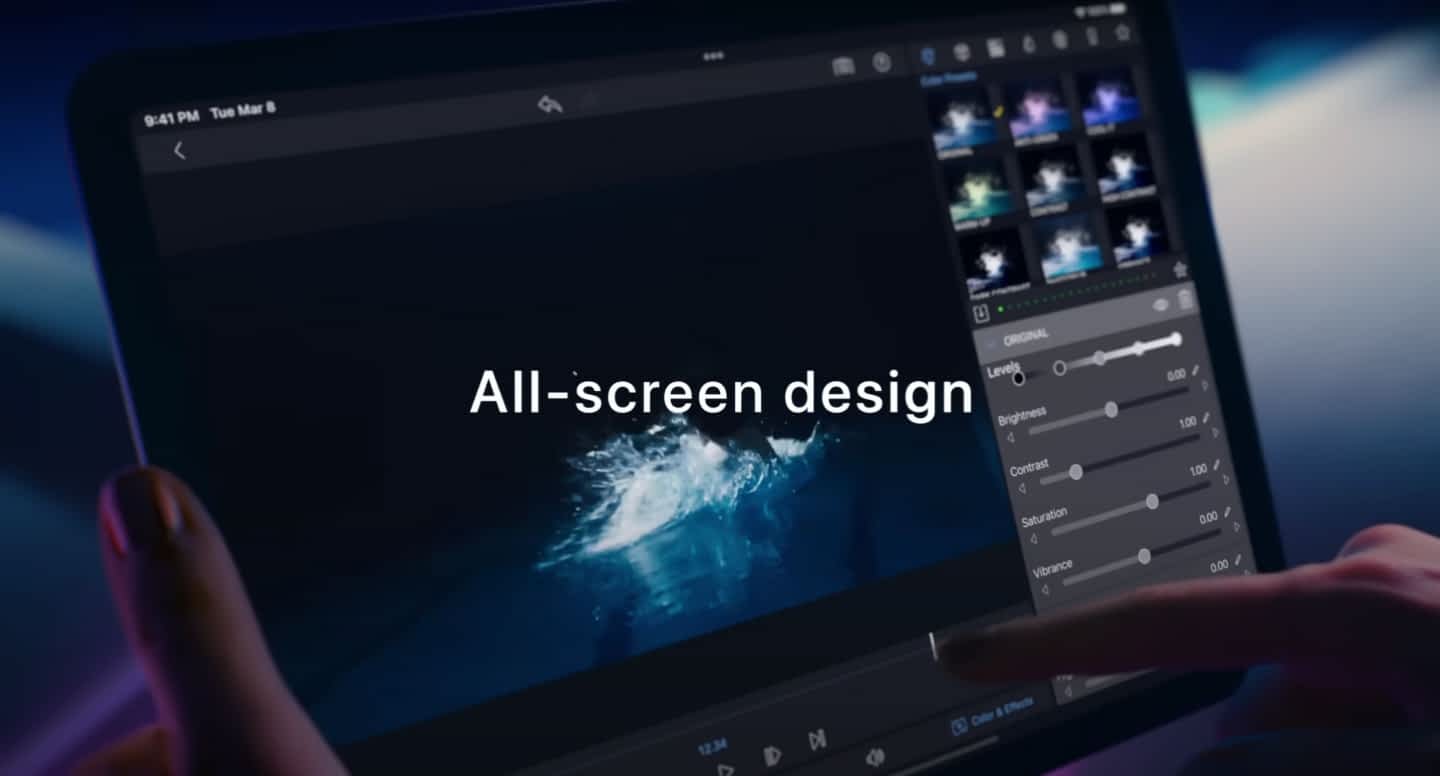Click the hollow ring Levels handle
This screenshot has height=776, width=1440.
tap(1059, 368)
